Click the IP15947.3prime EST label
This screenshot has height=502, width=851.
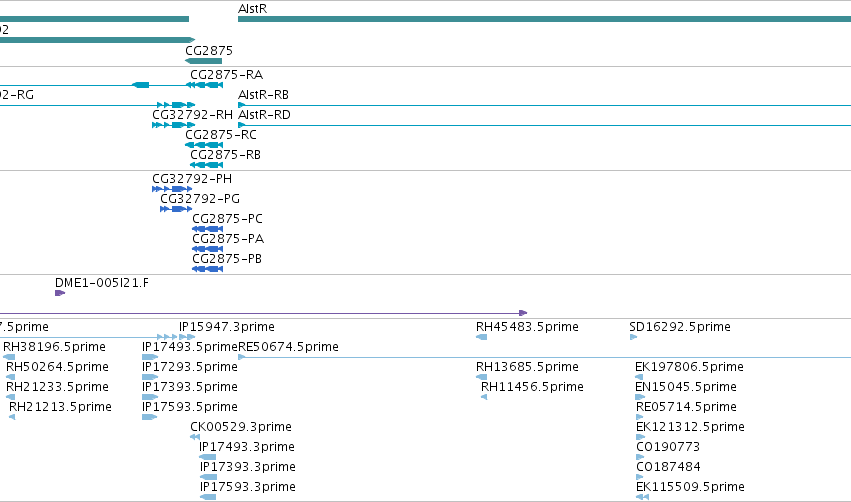pos(227,327)
